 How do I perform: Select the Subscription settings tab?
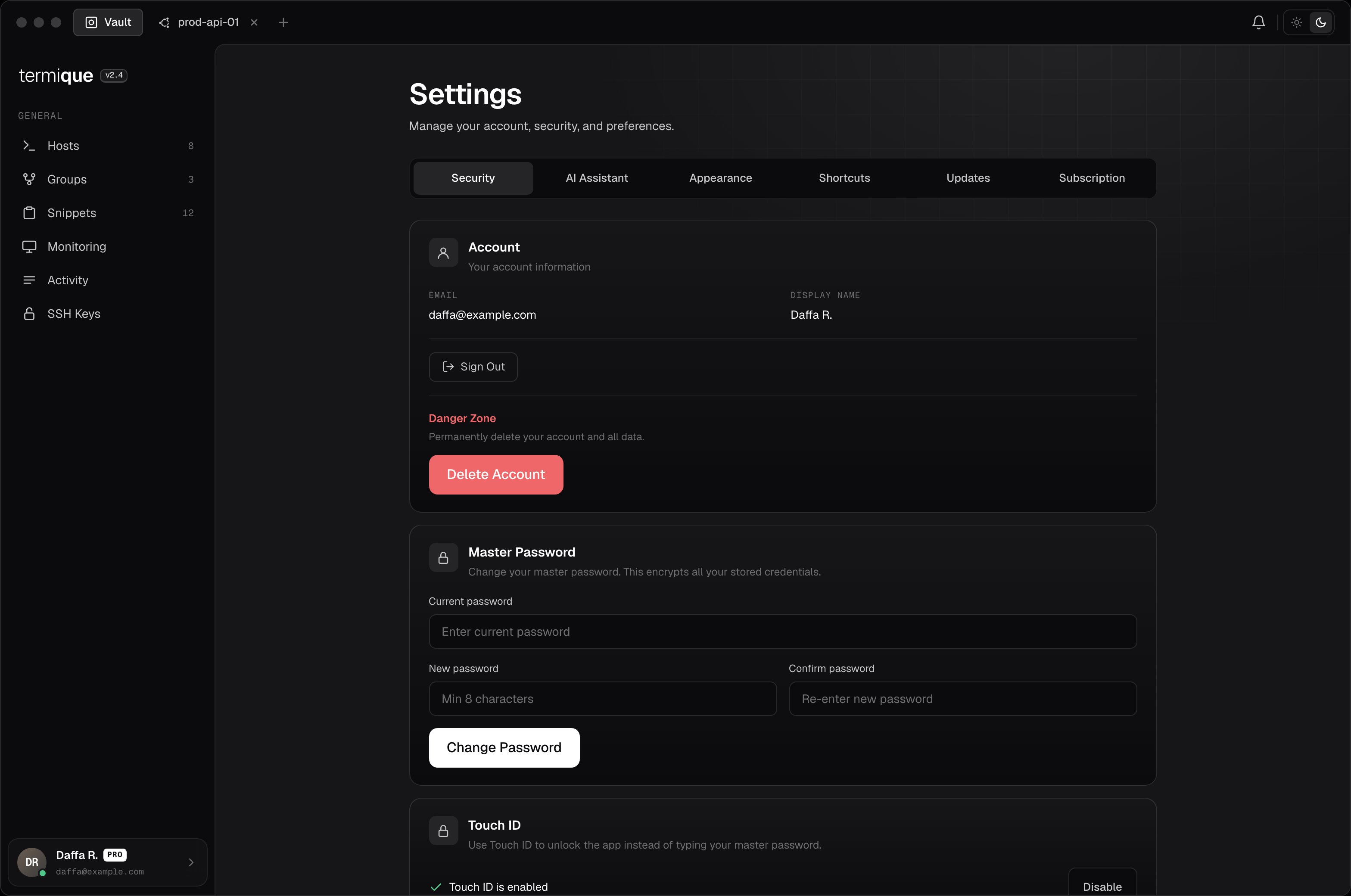tap(1092, 178)
